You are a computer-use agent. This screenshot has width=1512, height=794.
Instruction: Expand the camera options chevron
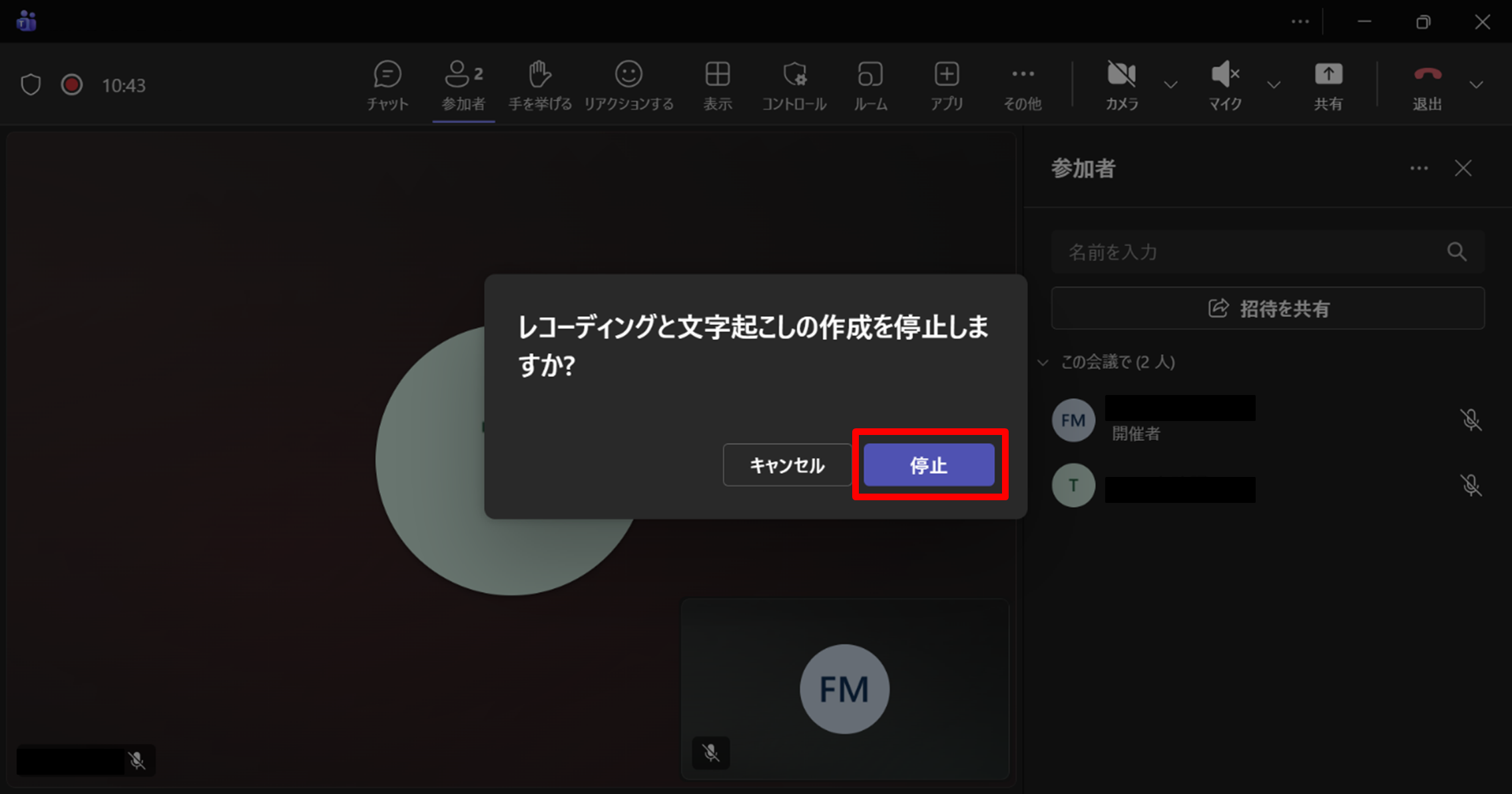[x=1170, y=85]
